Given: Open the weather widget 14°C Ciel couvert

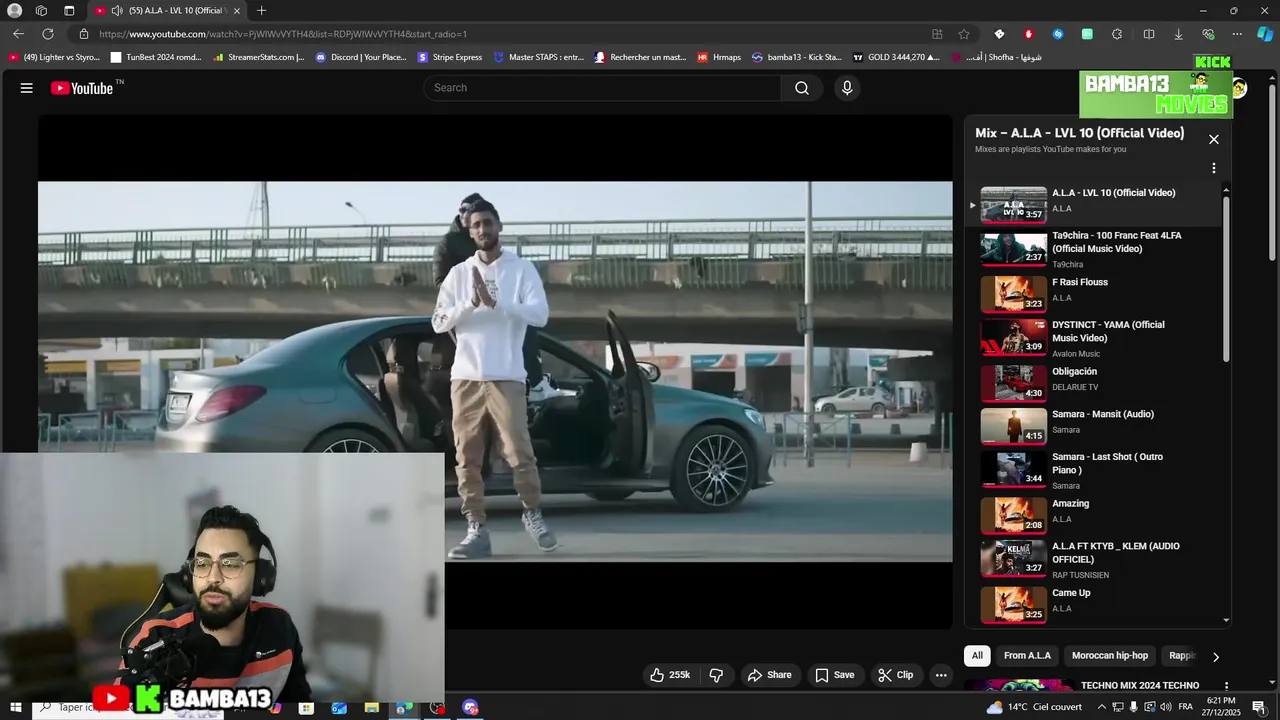Looking at the screenshot, I should [x=1035, y=707].
